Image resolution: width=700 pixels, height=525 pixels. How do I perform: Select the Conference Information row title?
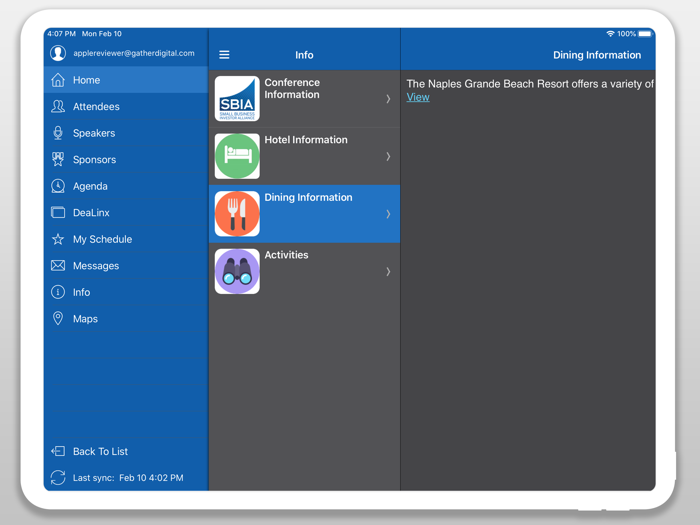tap(292, 88)
